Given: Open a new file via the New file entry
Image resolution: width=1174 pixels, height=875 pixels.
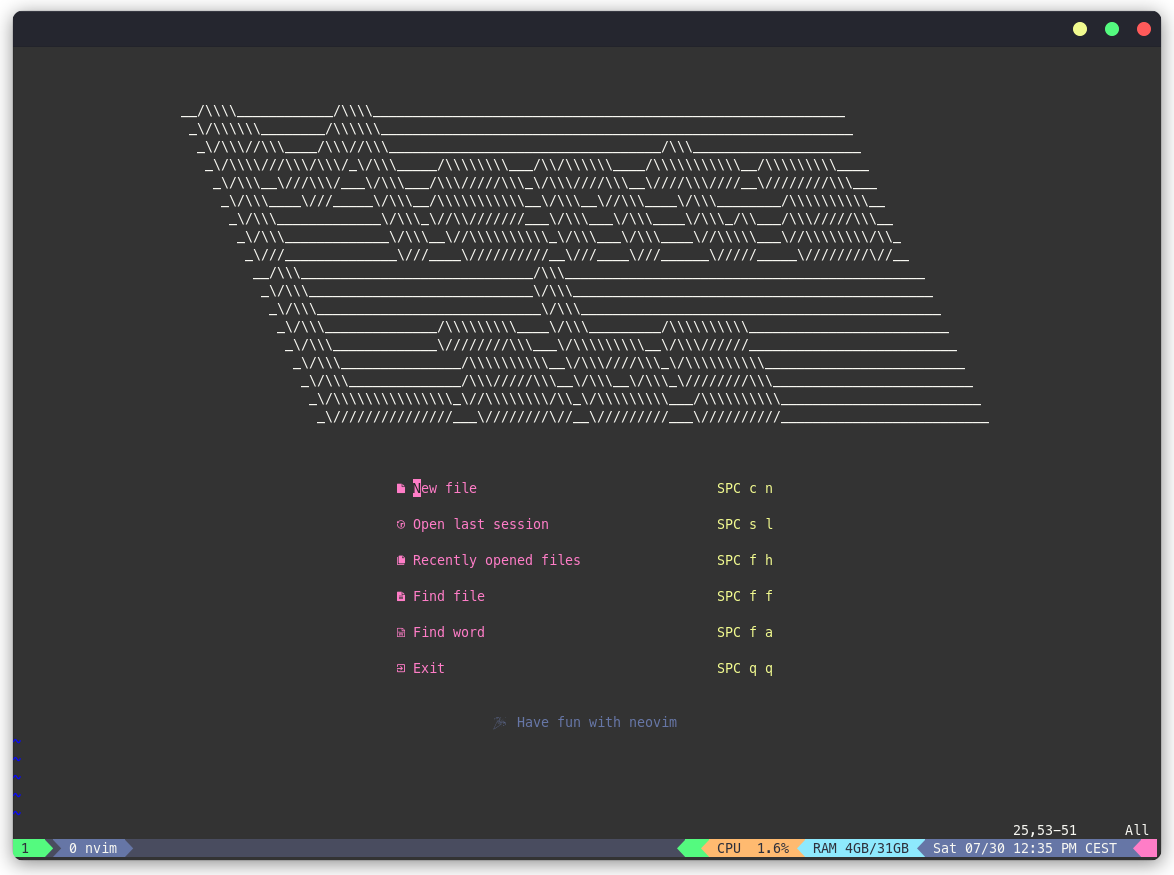Looking at the screenshot, I should coord(445,488).
